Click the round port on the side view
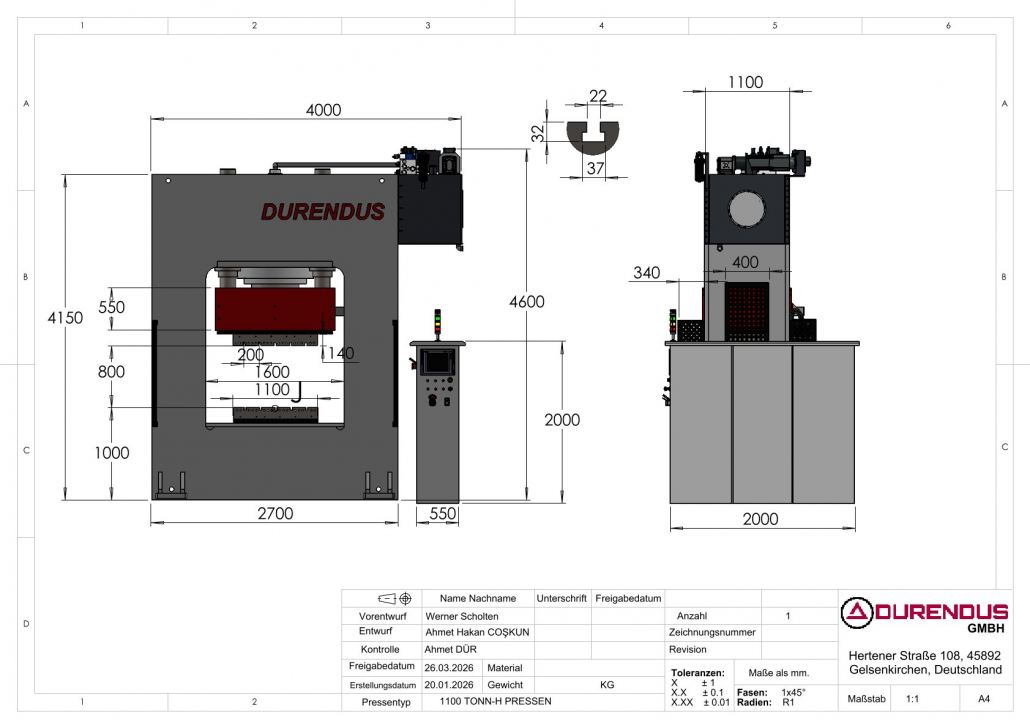The image size is (1030, 728). (747, 210)
